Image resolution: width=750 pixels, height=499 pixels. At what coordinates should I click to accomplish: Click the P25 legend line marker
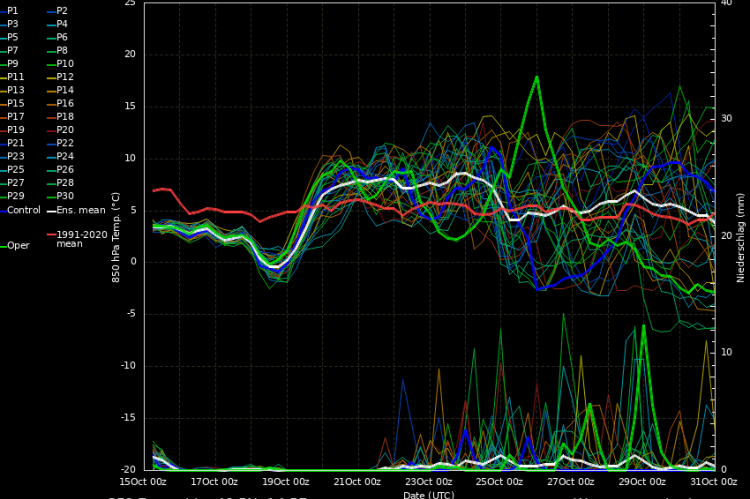click(x=3, y=170)
